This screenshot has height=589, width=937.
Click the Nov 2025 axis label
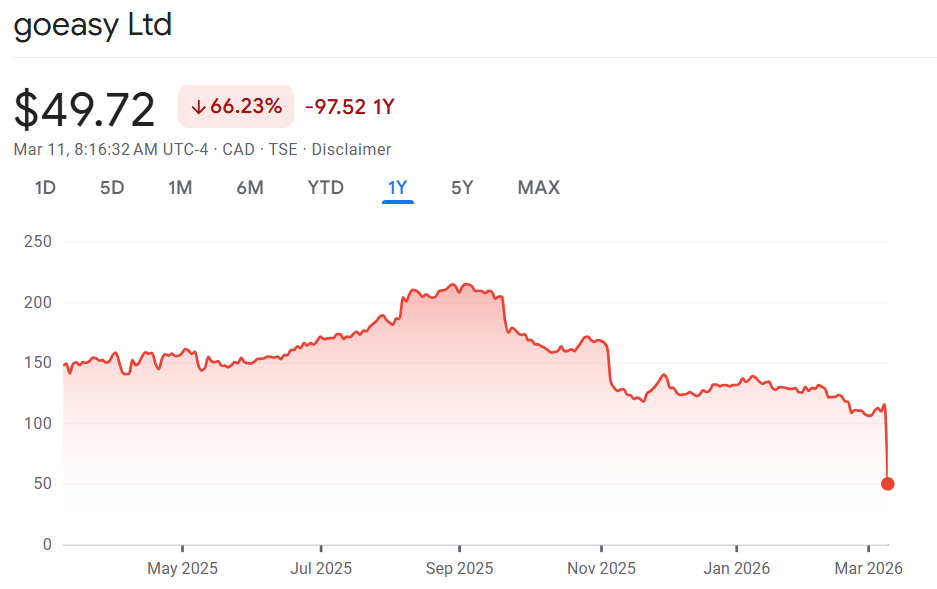tap(601, 568)
